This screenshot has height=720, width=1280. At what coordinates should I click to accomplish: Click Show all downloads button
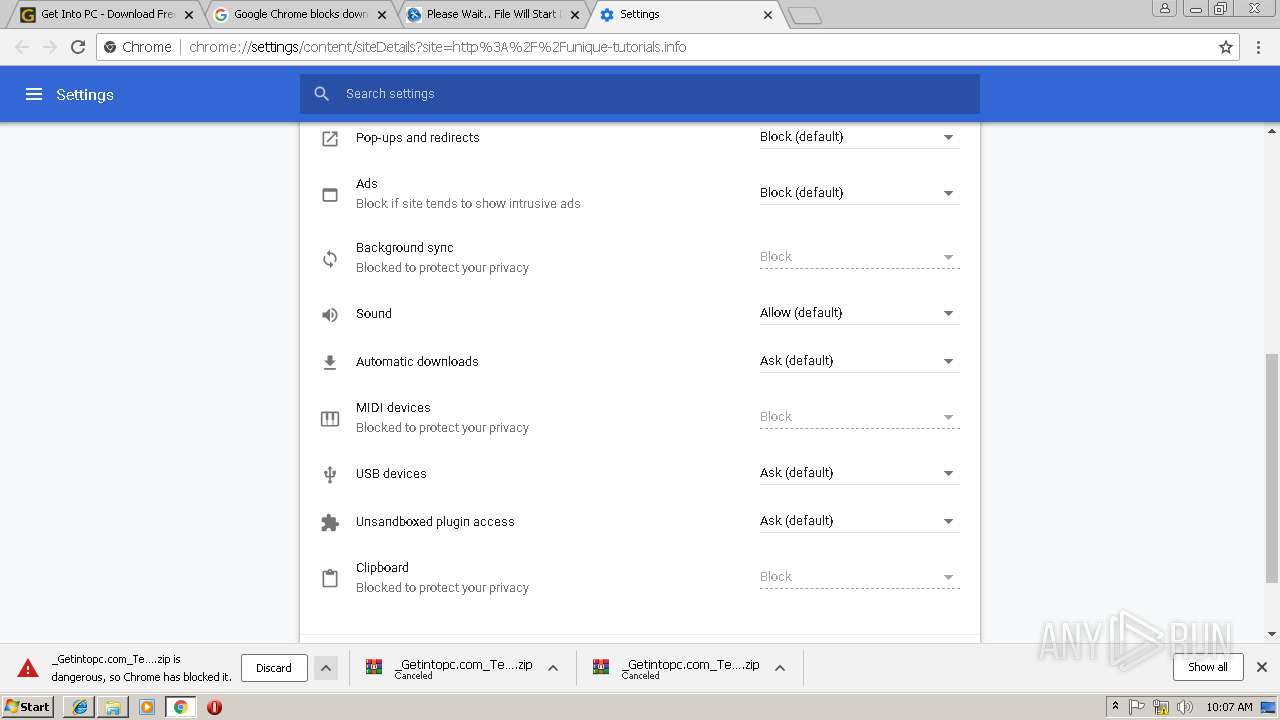pyautogui.click(x=1208, y=667)
